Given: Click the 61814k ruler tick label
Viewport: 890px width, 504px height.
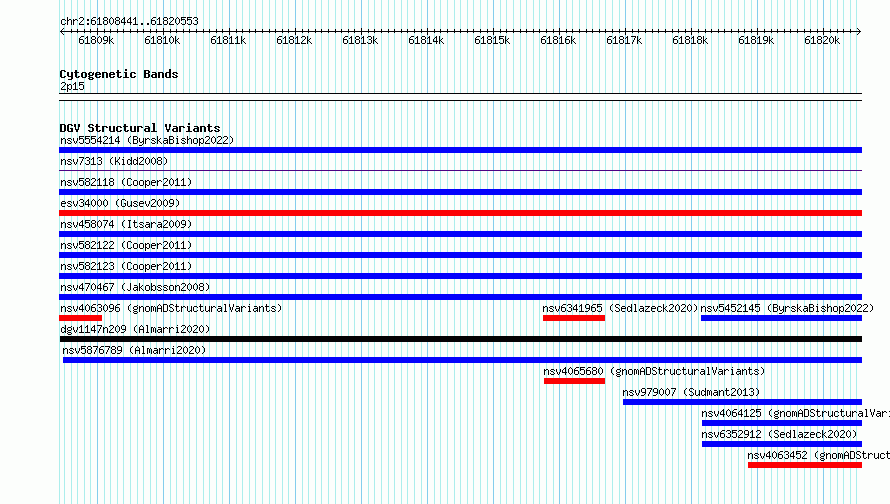Looking at the screenshot, I should pyautogui.click(x=426, y=40).
